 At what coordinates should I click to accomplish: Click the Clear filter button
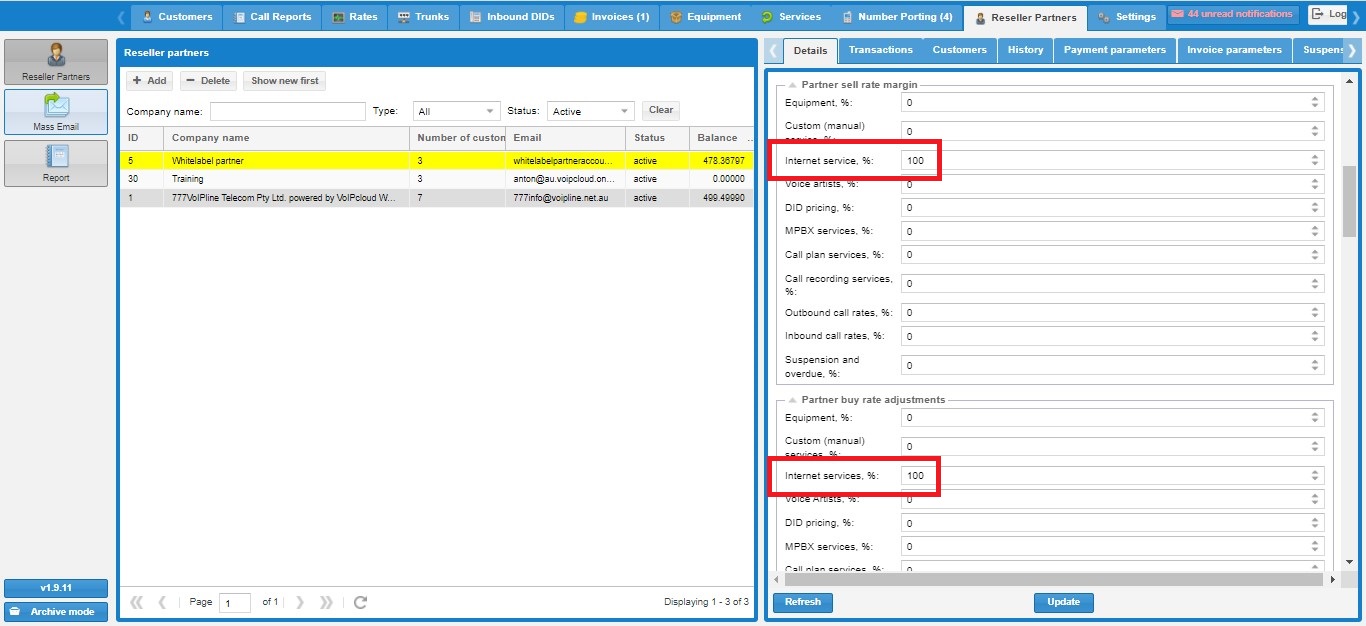[661, 110]
